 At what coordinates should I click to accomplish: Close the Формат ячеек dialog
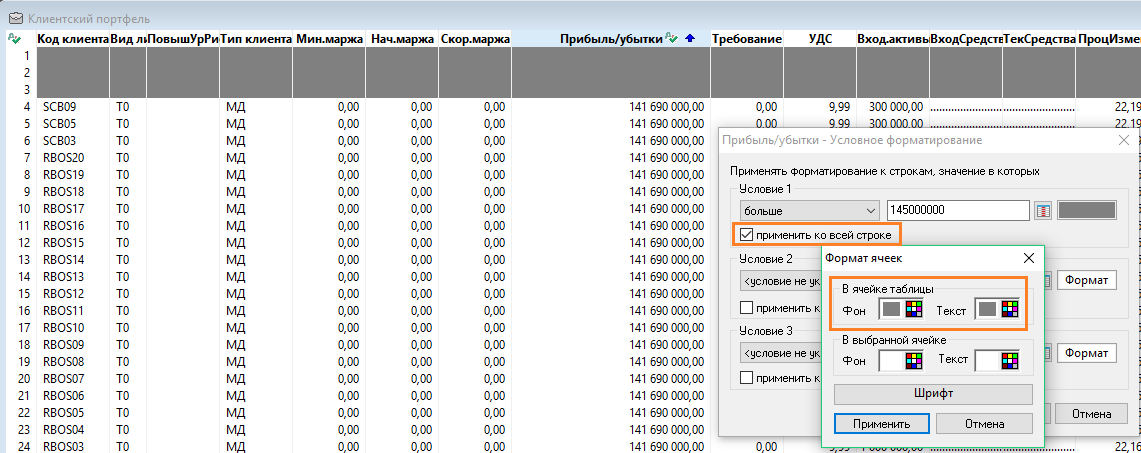[x=1028, y=258]
